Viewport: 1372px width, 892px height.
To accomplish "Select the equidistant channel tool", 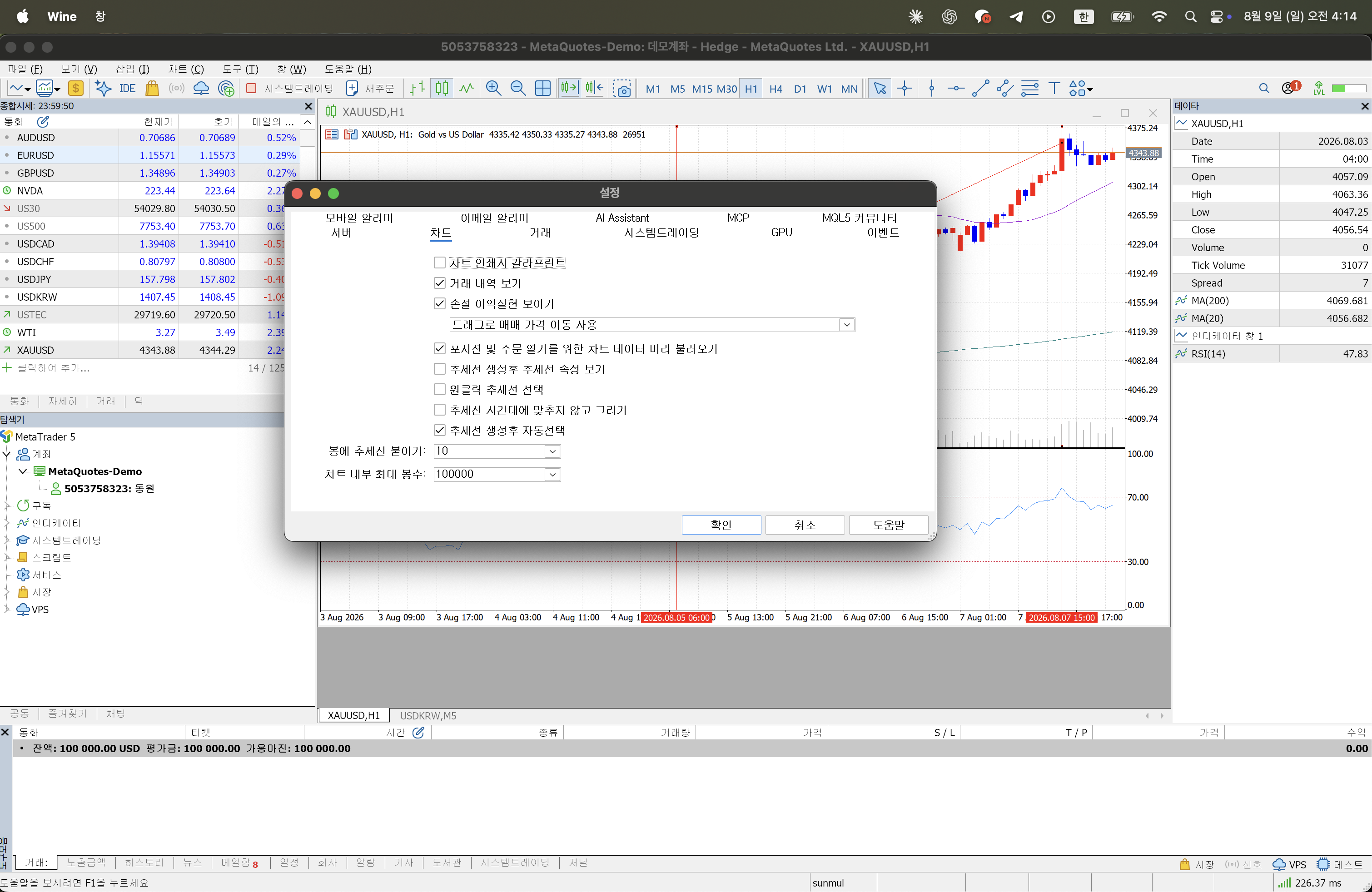I will pyautogui.click(x=1005, y=88).
